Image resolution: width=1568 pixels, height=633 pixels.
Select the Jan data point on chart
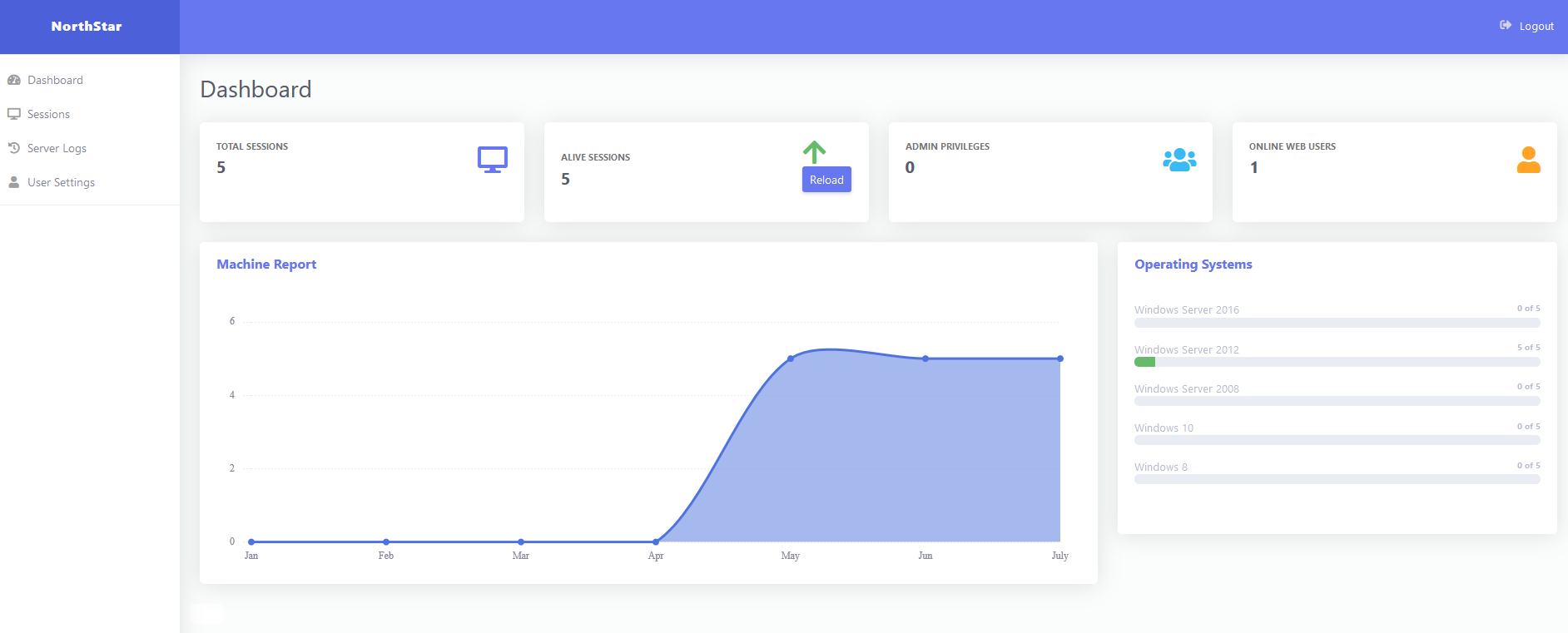pyautogui.click(x=251, y=542)
